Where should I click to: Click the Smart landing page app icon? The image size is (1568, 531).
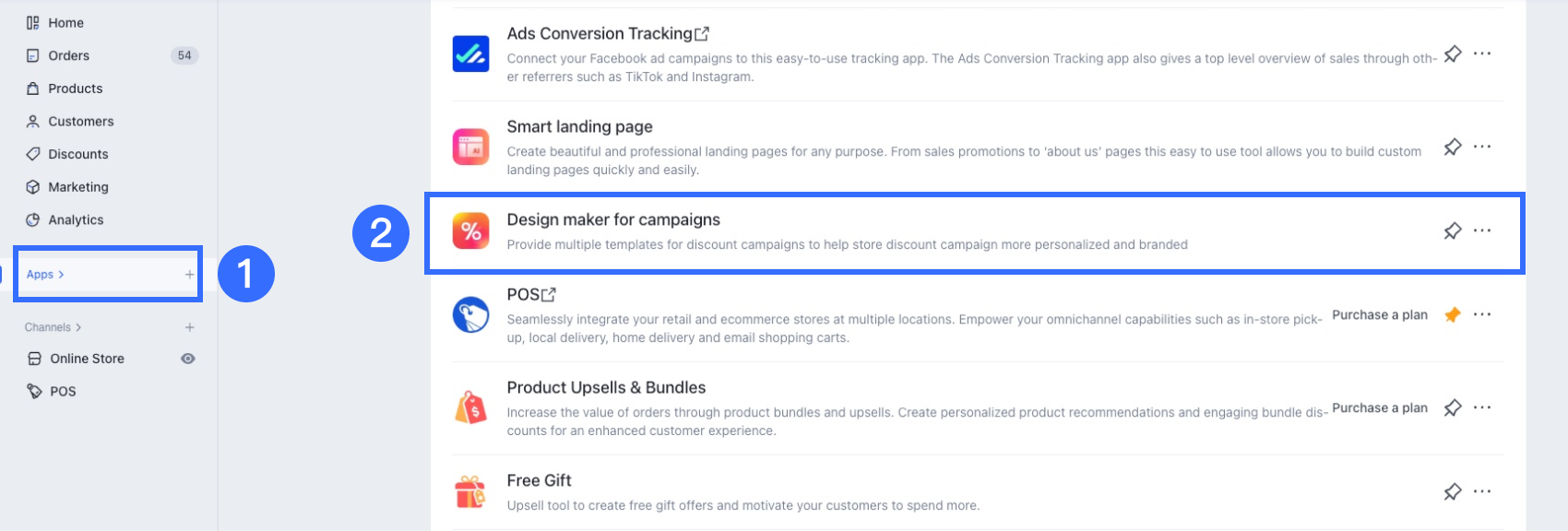pyautogui.click(x=470, y=147)
